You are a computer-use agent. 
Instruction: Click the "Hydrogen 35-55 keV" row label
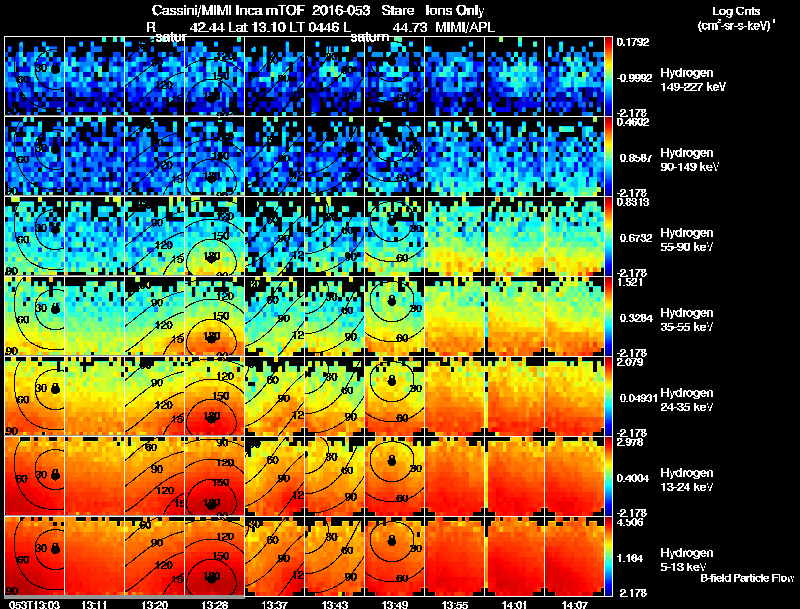(x=687, y=320)
